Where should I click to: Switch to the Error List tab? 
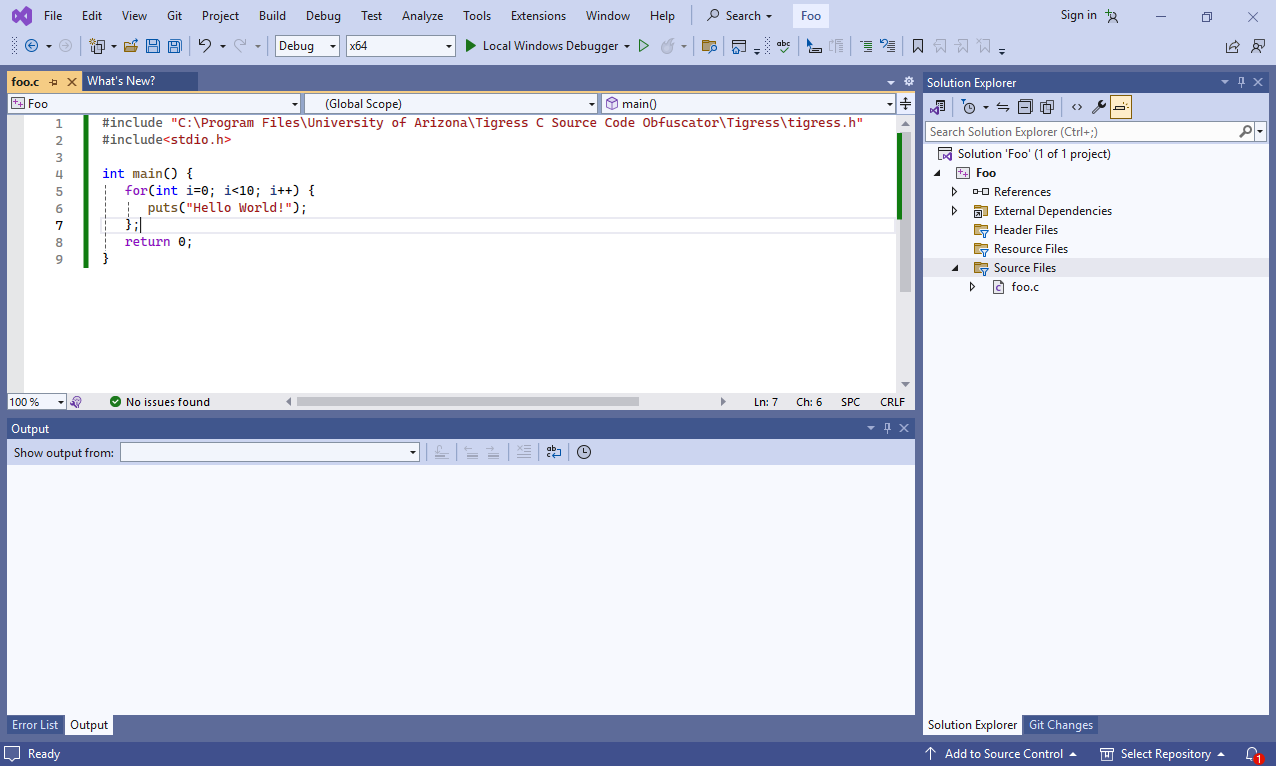click(x=35, y=725)
